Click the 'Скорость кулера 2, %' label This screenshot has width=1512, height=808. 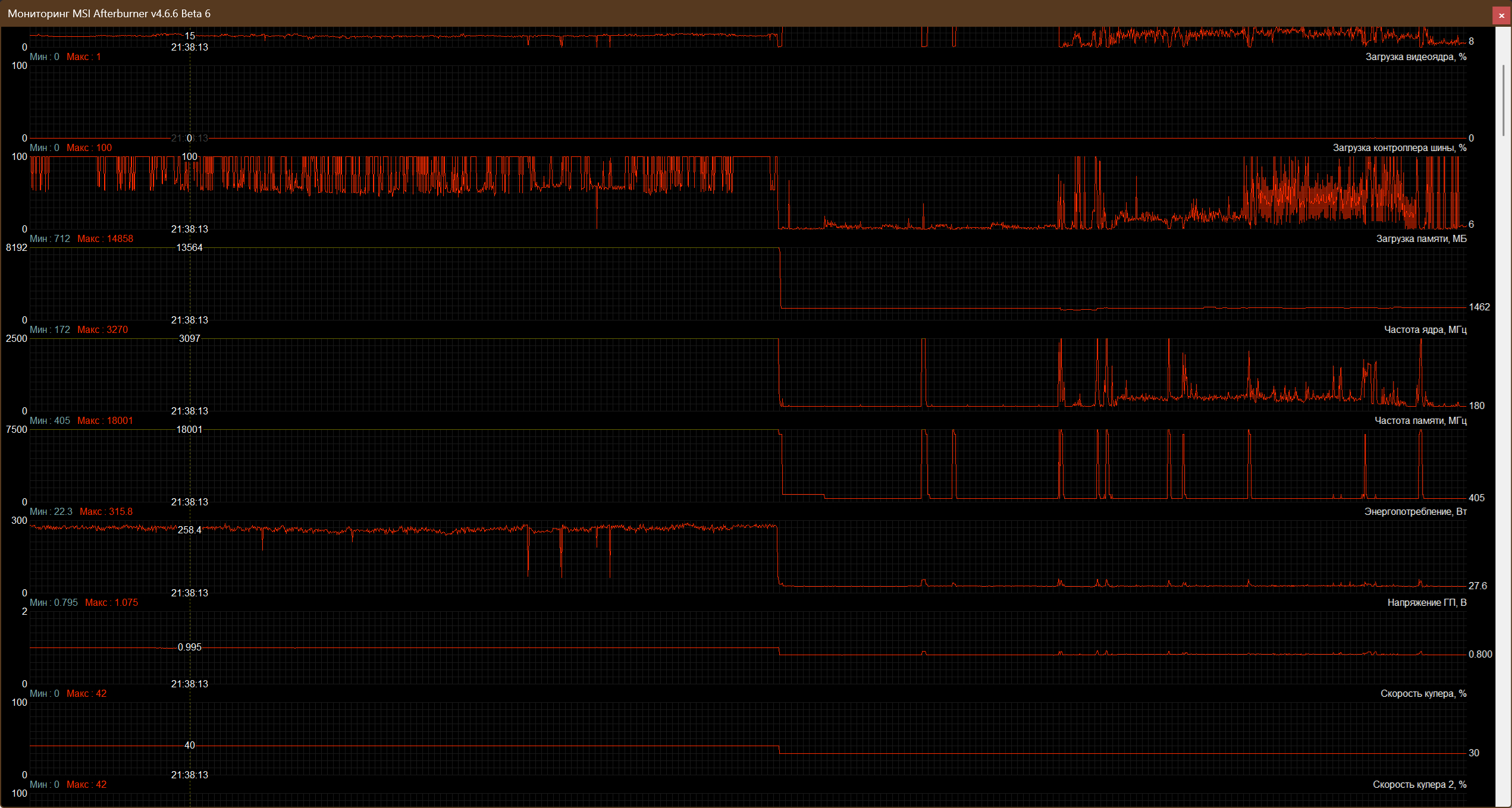[1419, 785]
